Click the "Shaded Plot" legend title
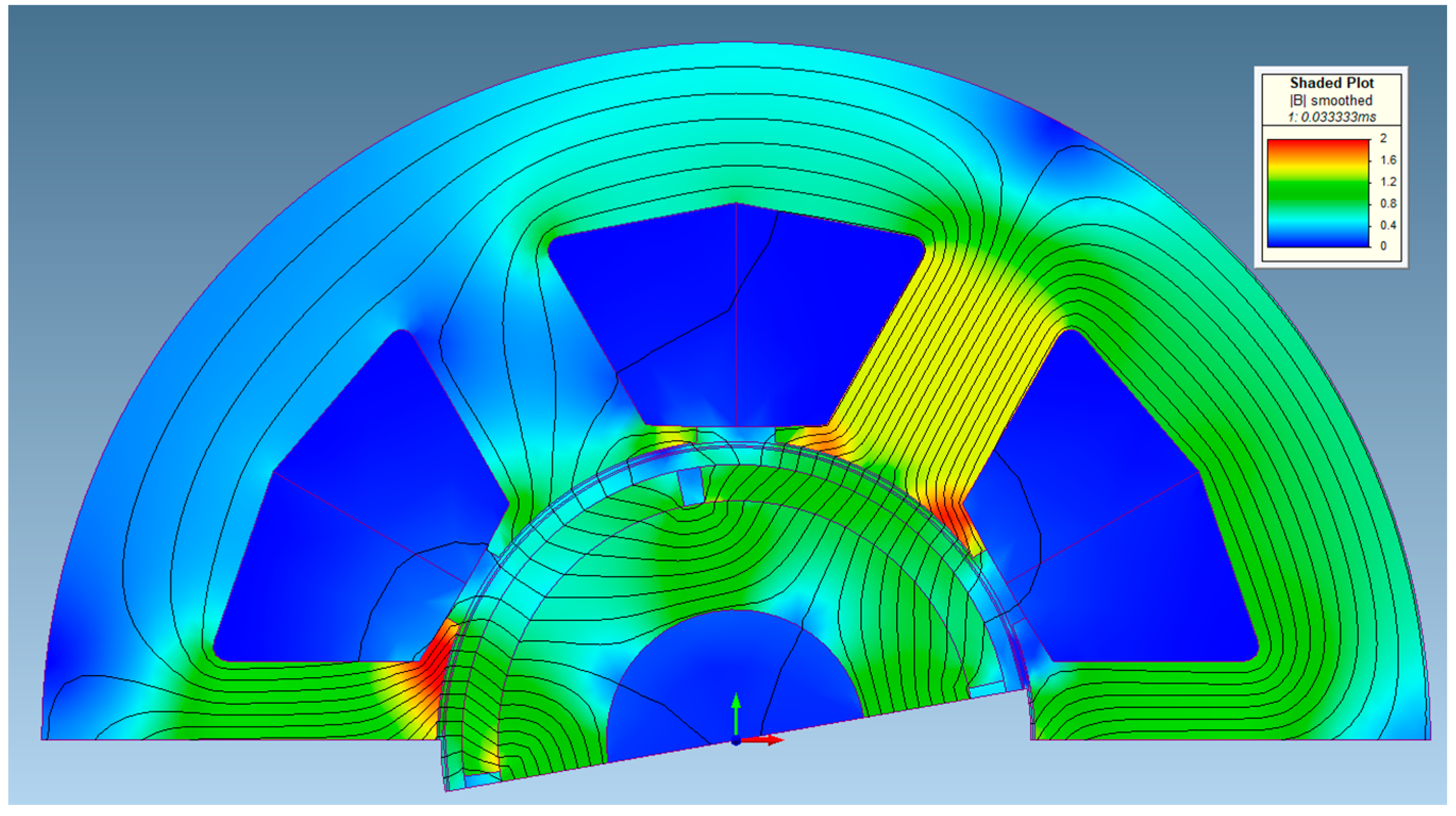Screen dimensions: 1456x816 pos(1331,83)
